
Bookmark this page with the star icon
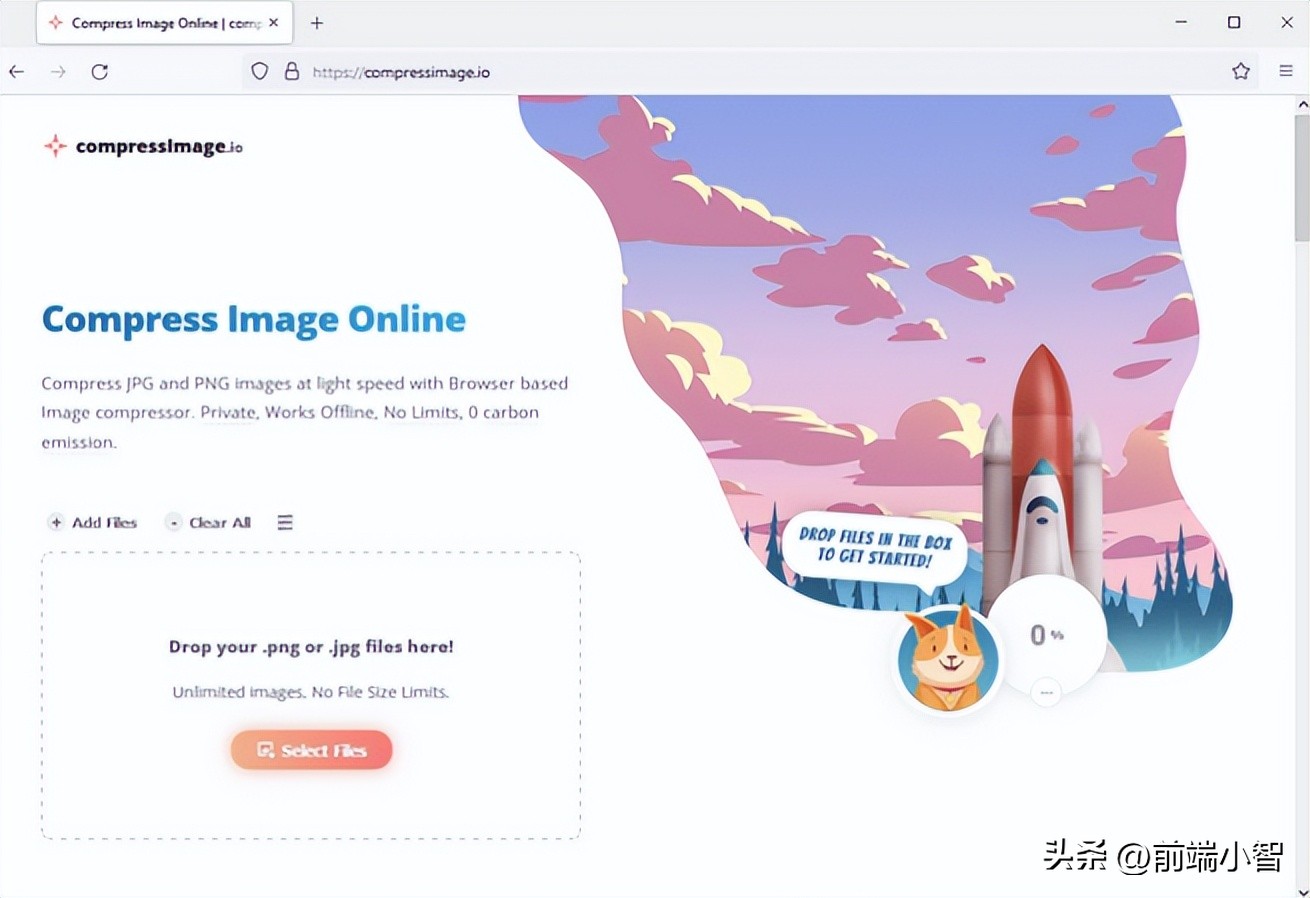1241,71
